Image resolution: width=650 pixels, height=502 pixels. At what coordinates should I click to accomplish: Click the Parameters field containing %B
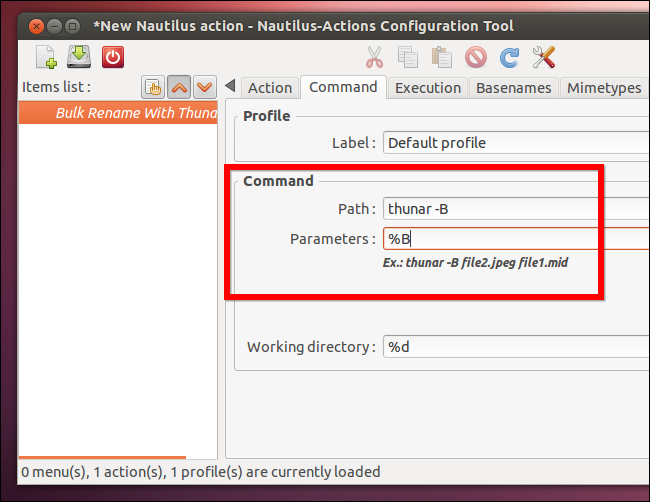(516, 239)
